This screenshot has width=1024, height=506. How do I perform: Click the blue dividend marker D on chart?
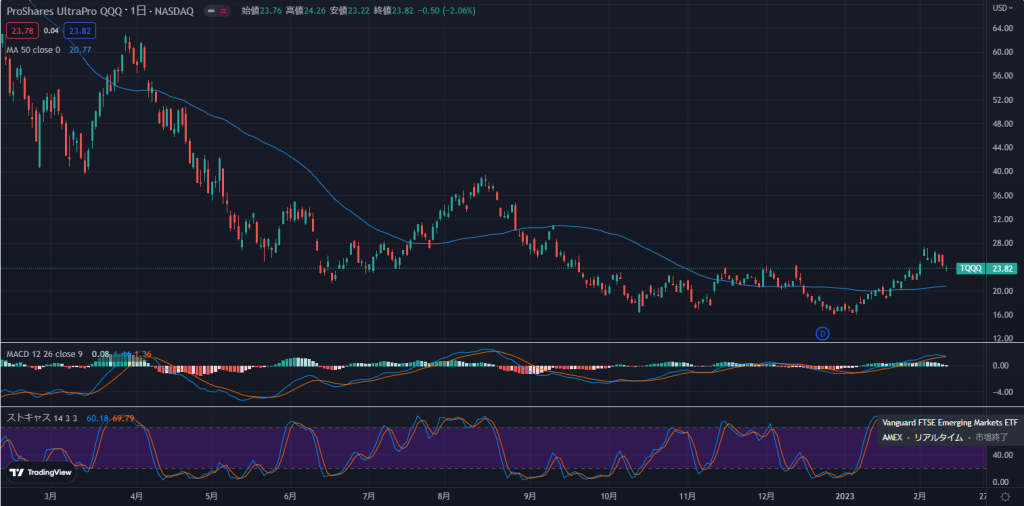pyautogui.click(x=823, y=334)
